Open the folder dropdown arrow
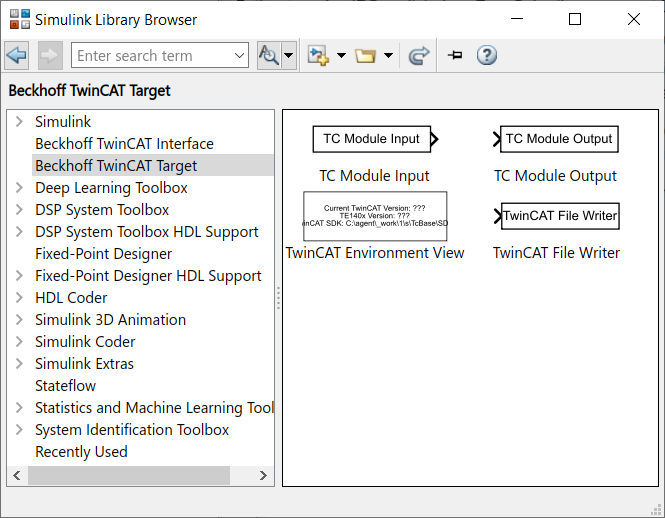The image size is (665, 518). 388,55
